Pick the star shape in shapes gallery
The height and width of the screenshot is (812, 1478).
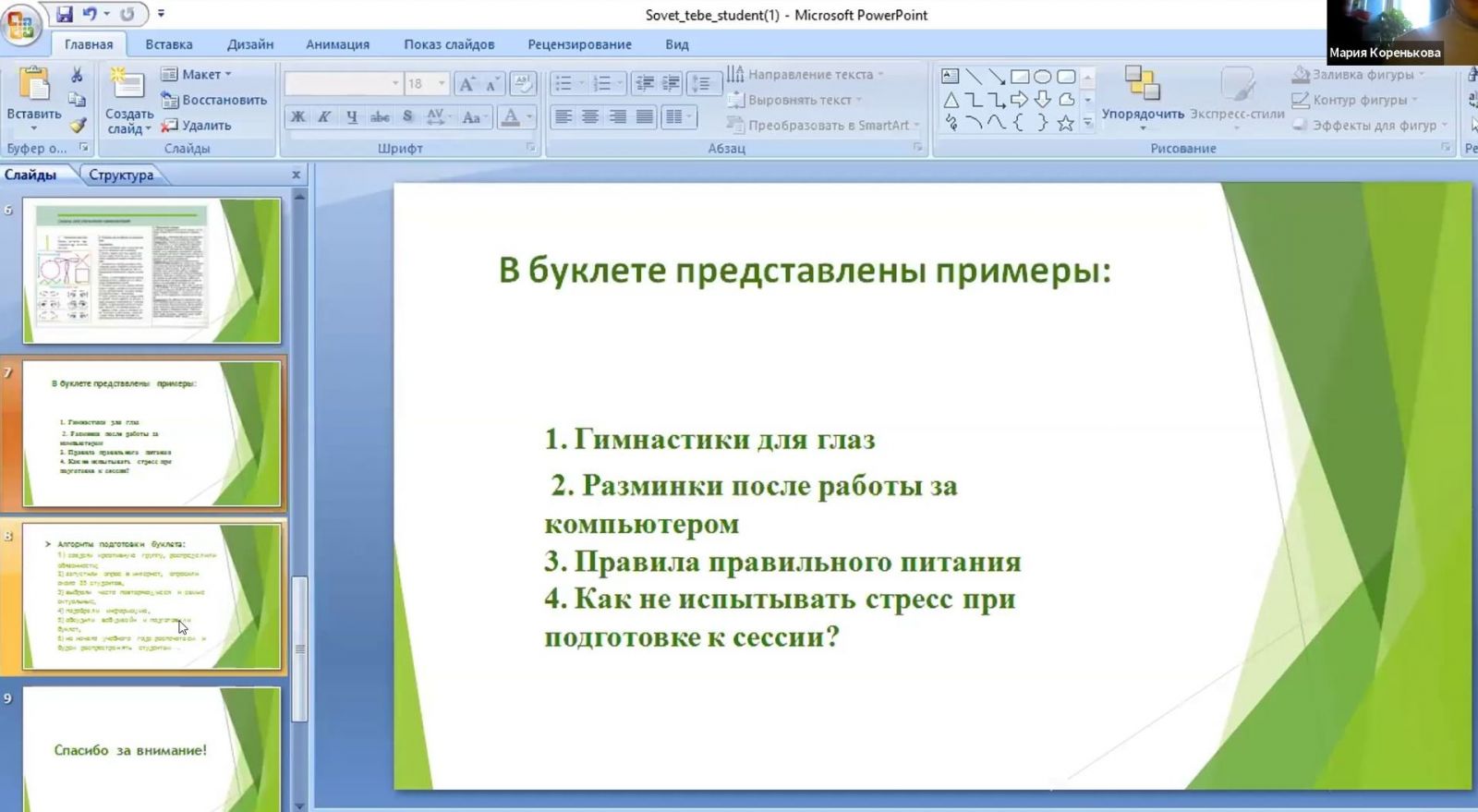pyautogui.click(x=1065, y=123)
